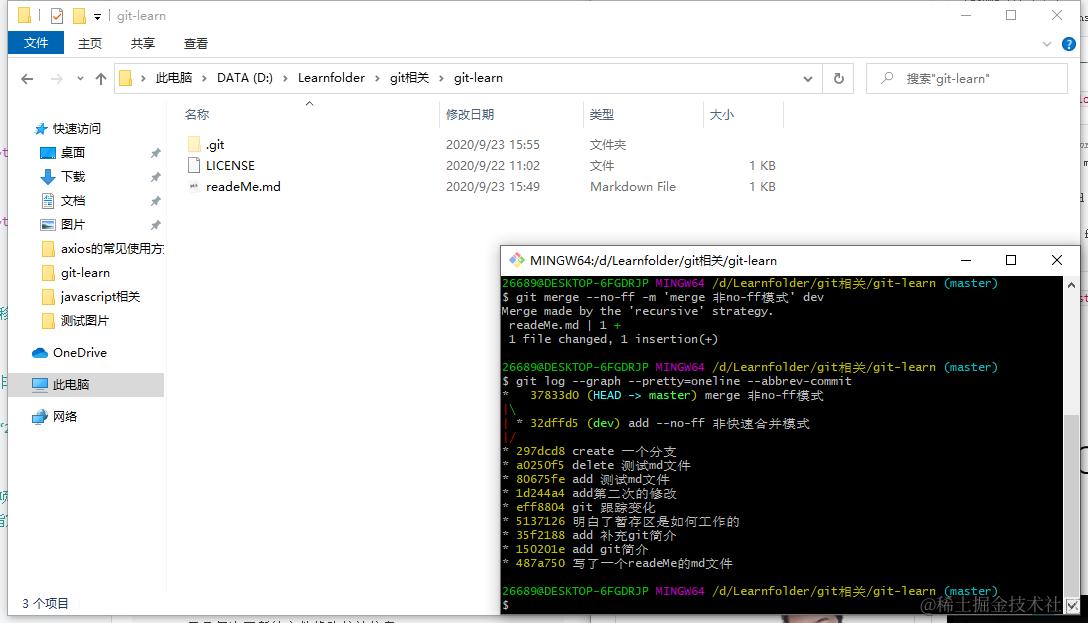This screenshot has width=1088, height=623.
Task: Go up one folder level arrow
Action: click(101, 78)
